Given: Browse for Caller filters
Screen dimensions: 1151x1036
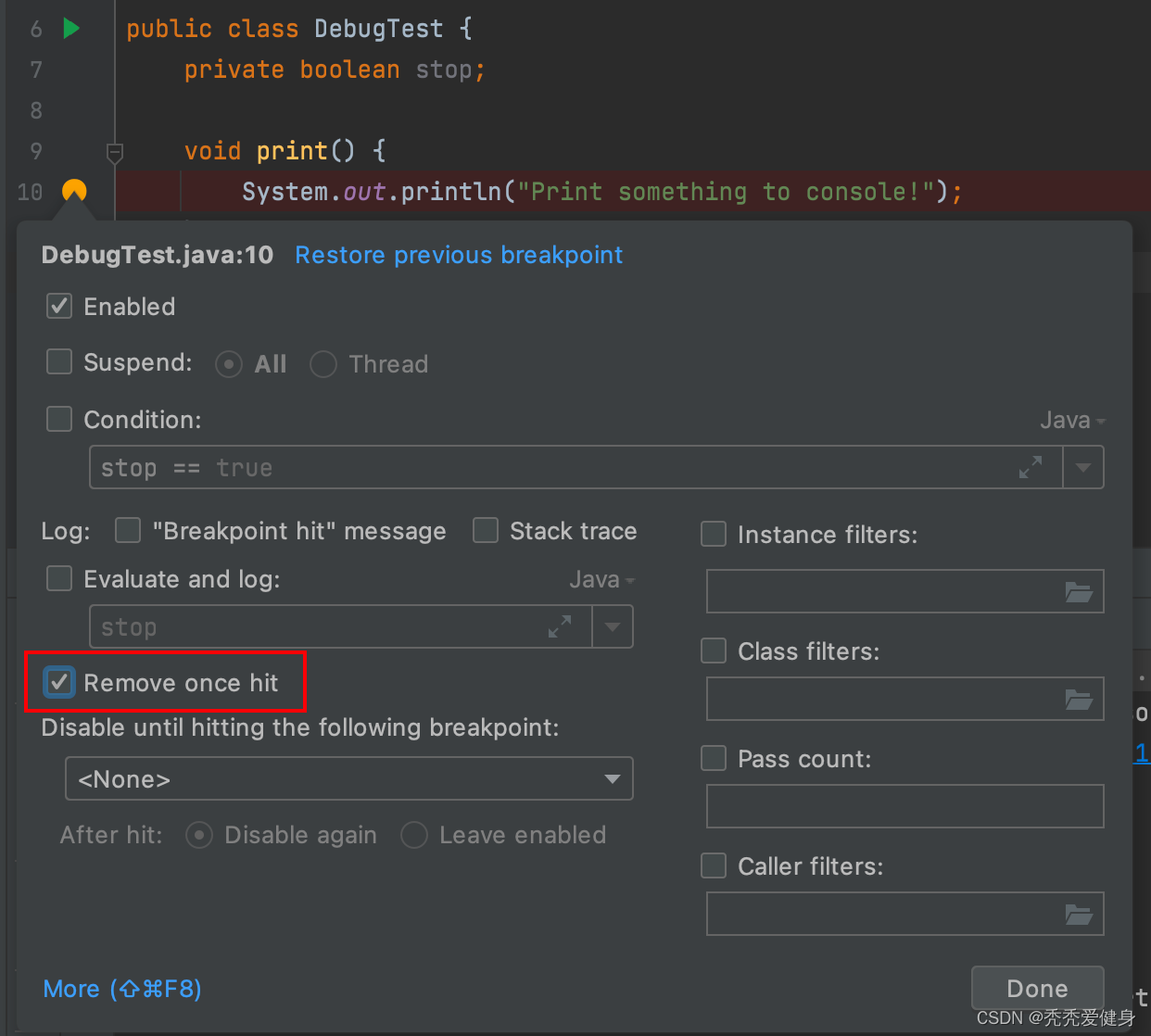Looking at the screenshot, I should click(x=1079, y=914).
